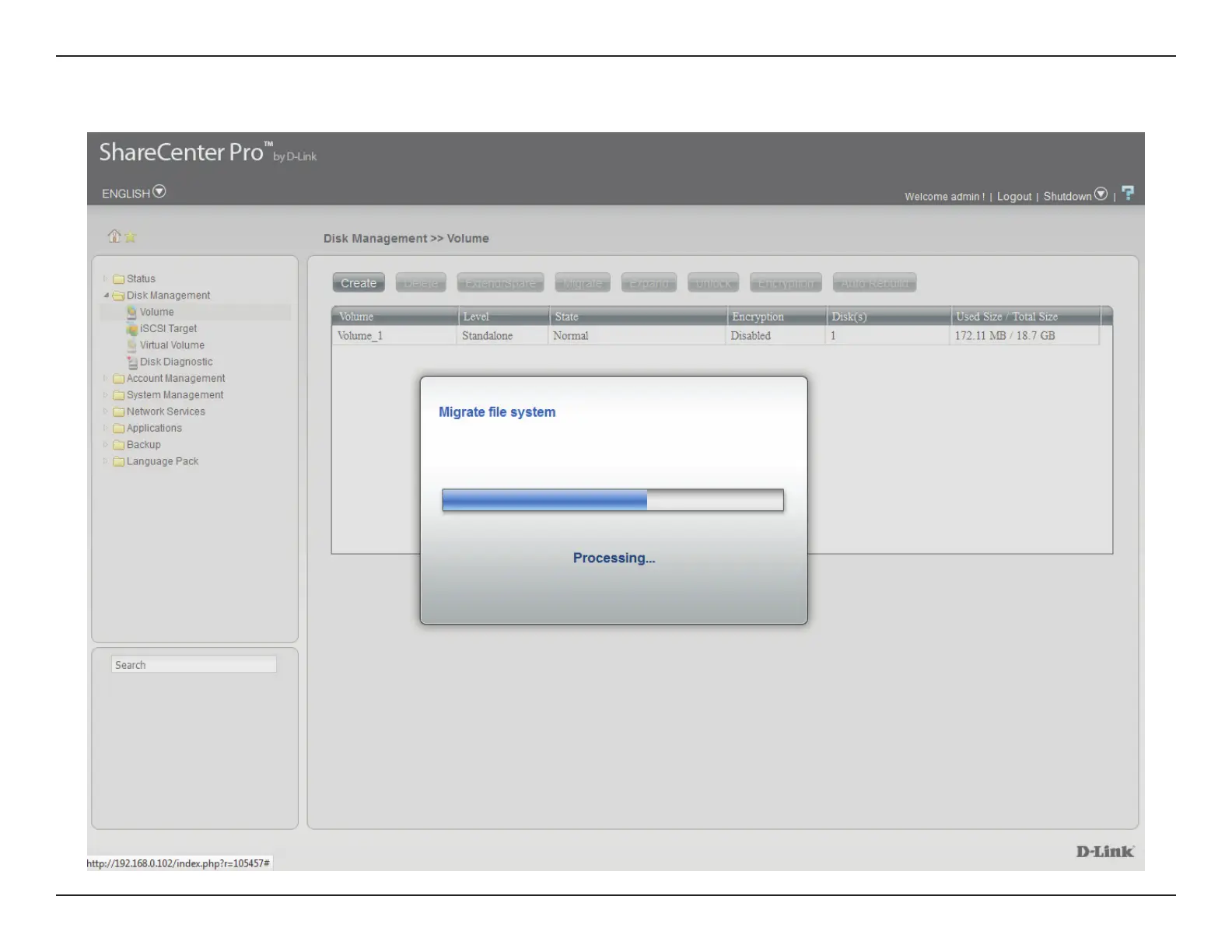Viewport: 1232px width, 952px height.
Task: Open System Management in the sidebar
Action: pos(174,395)
